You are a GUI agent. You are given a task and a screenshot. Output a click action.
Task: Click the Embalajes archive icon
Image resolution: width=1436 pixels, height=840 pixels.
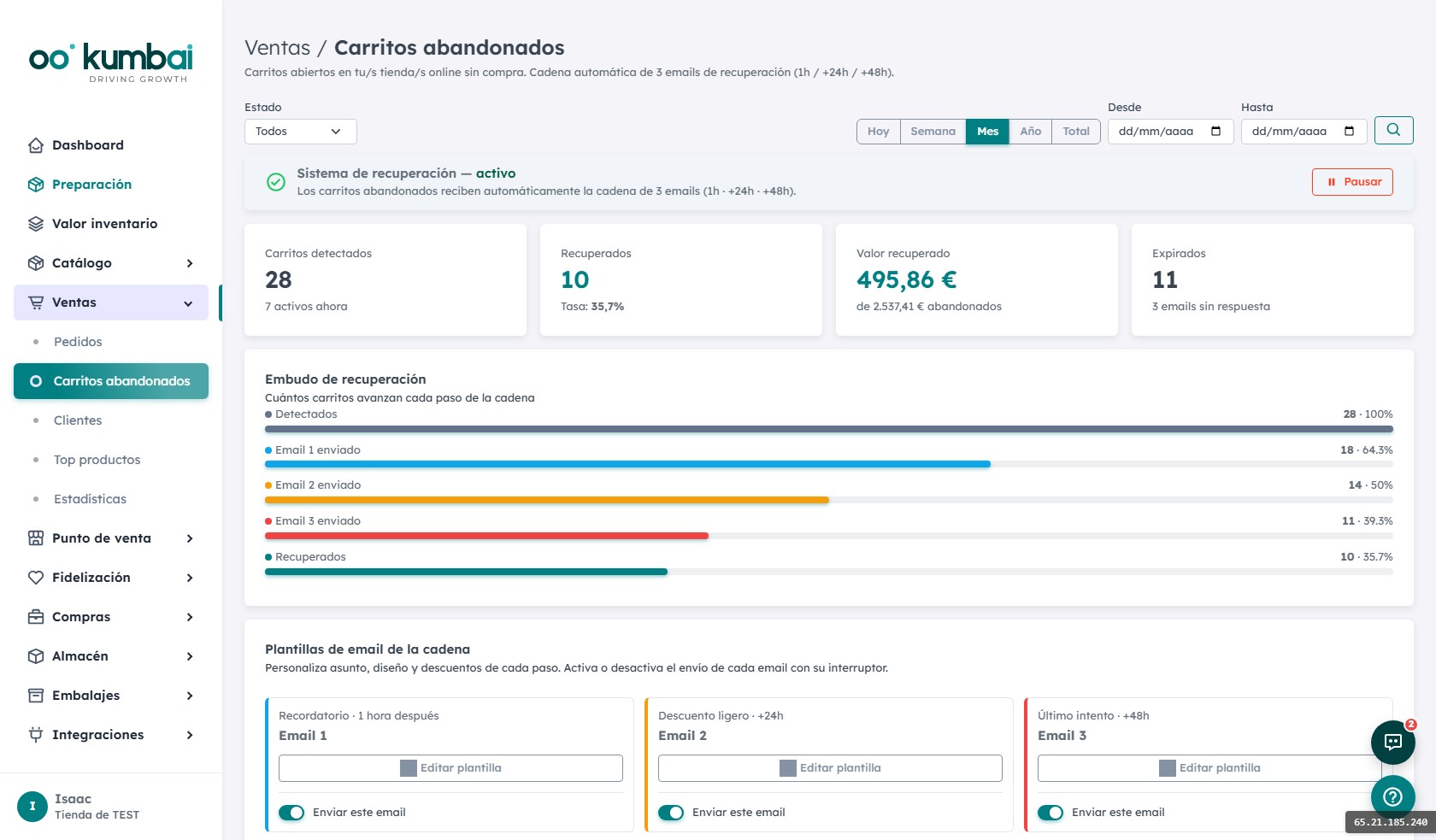click(x=36, y=696)
